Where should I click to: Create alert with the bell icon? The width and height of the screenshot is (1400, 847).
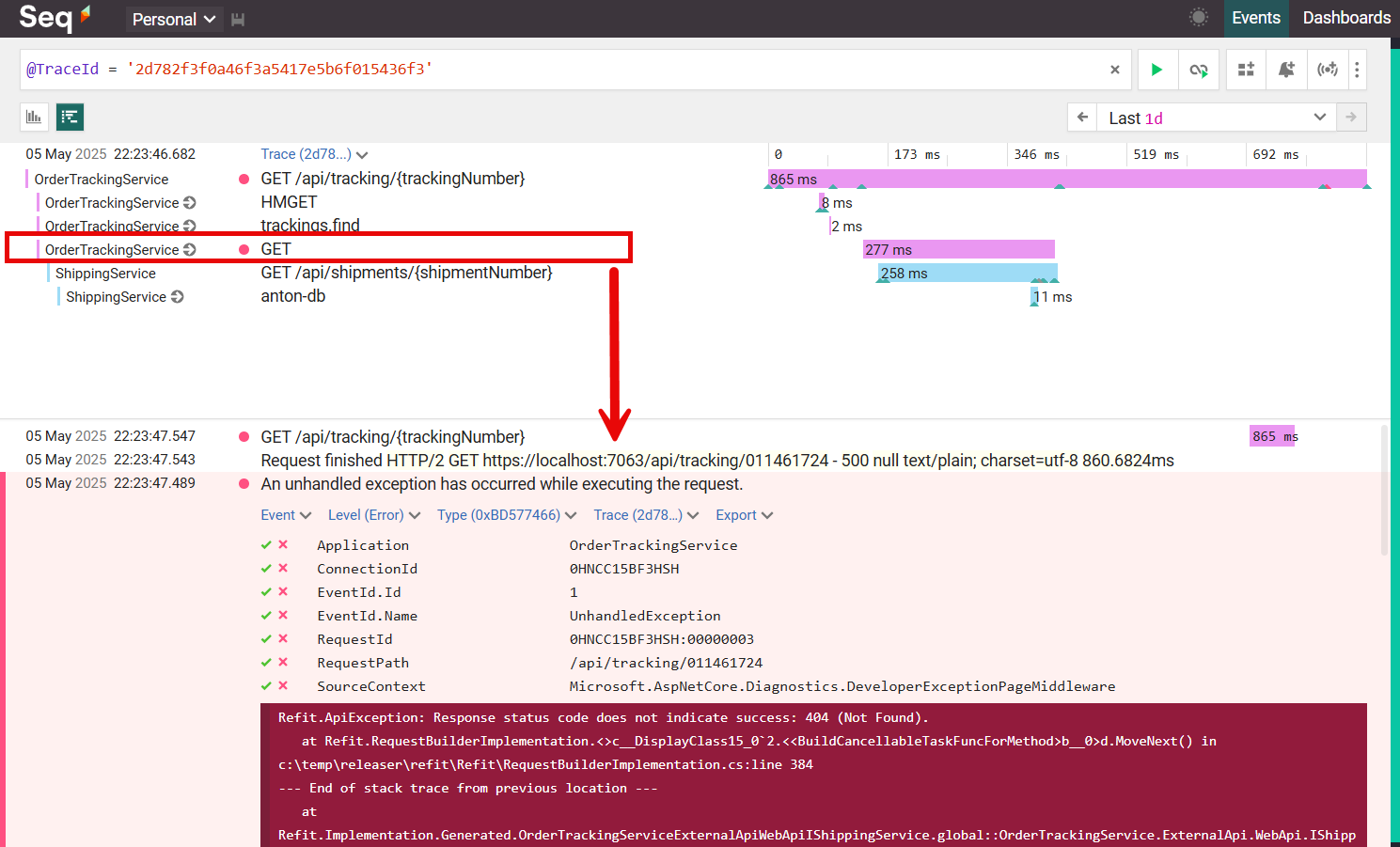(x=1286, y=70)
